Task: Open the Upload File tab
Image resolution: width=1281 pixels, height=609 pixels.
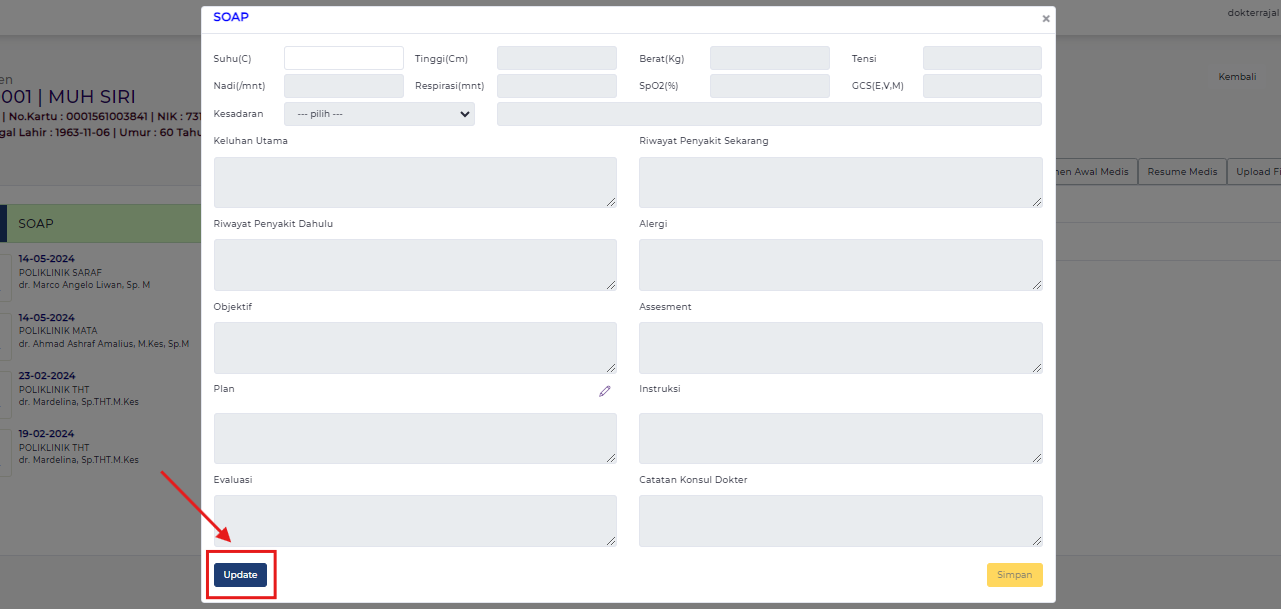Action: (1260, 171)
